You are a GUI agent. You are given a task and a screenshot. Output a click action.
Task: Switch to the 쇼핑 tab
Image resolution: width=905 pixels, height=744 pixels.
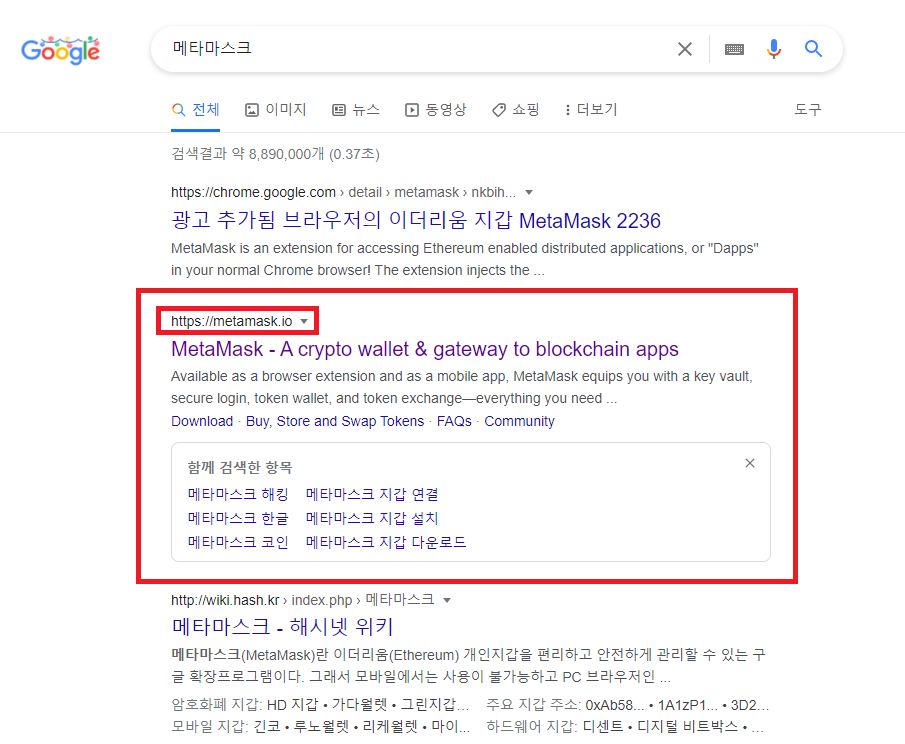pyautogui.click(x=515, y=110)
